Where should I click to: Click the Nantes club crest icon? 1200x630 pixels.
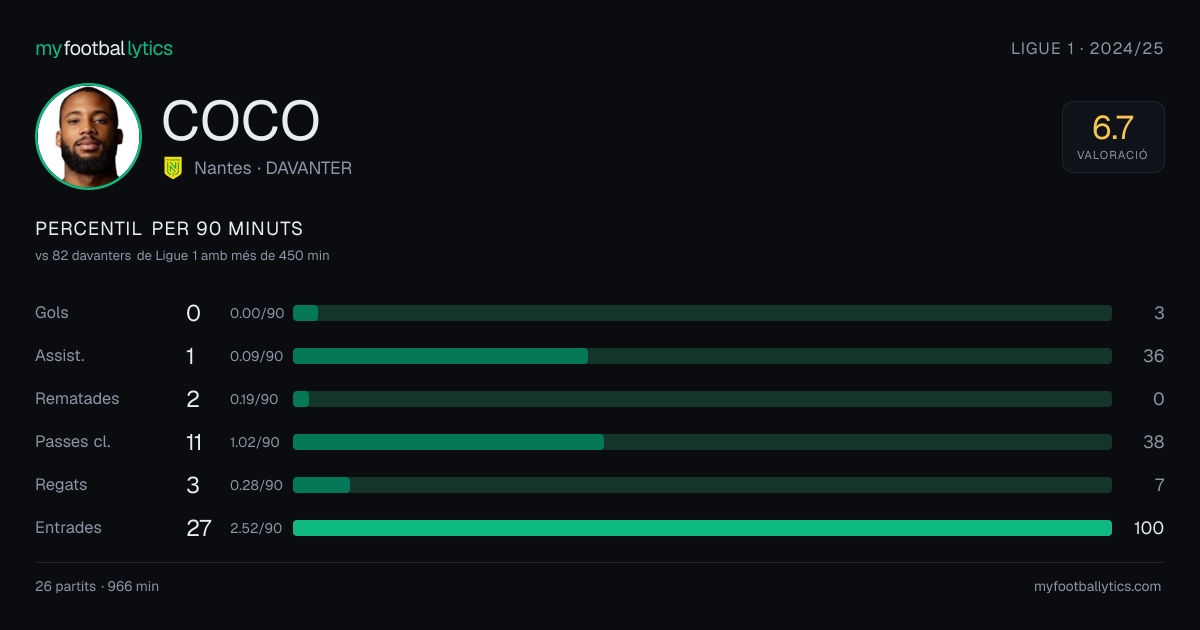(x=173, y=168)
